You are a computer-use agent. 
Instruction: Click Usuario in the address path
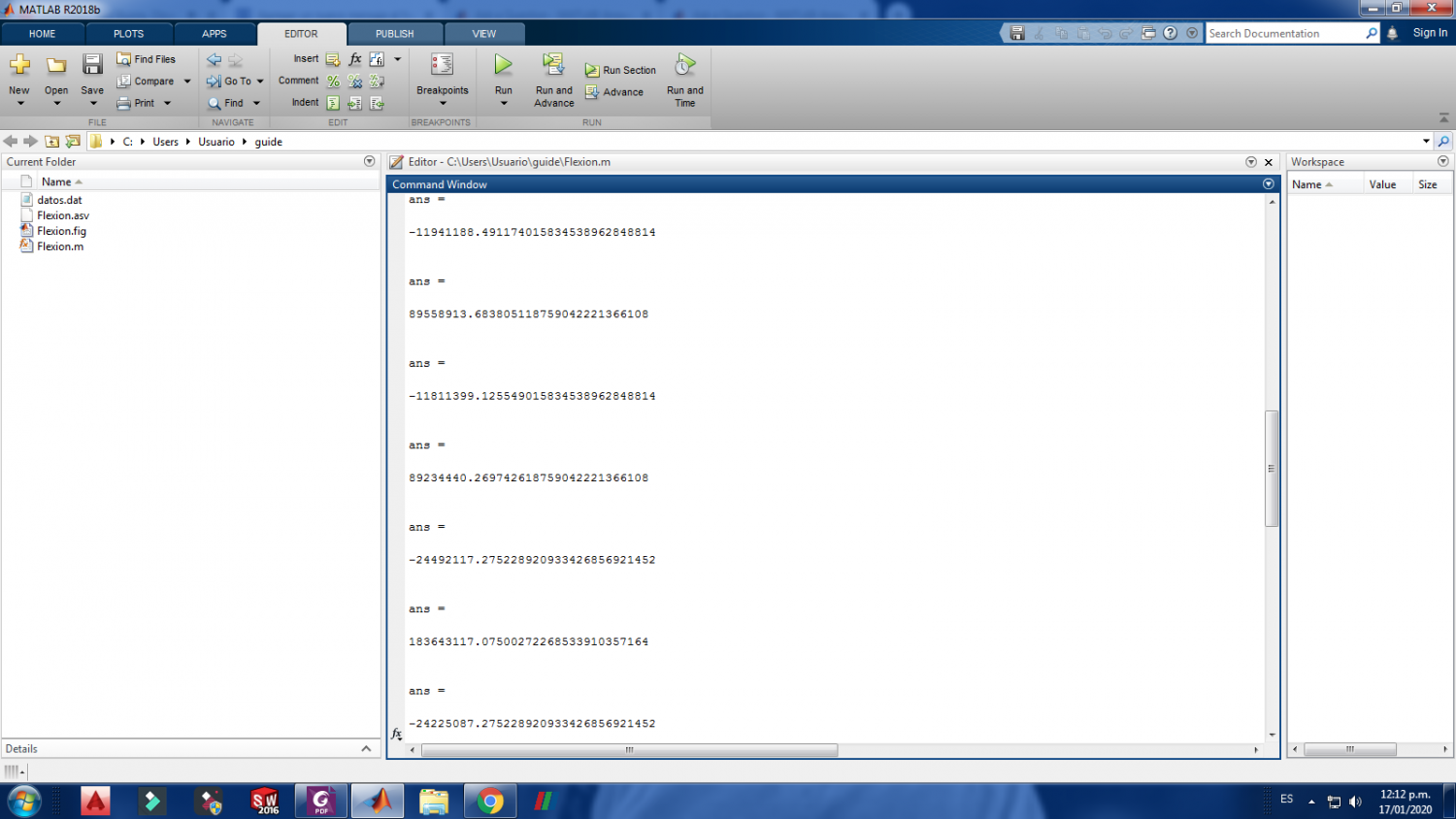click(216, 142)
